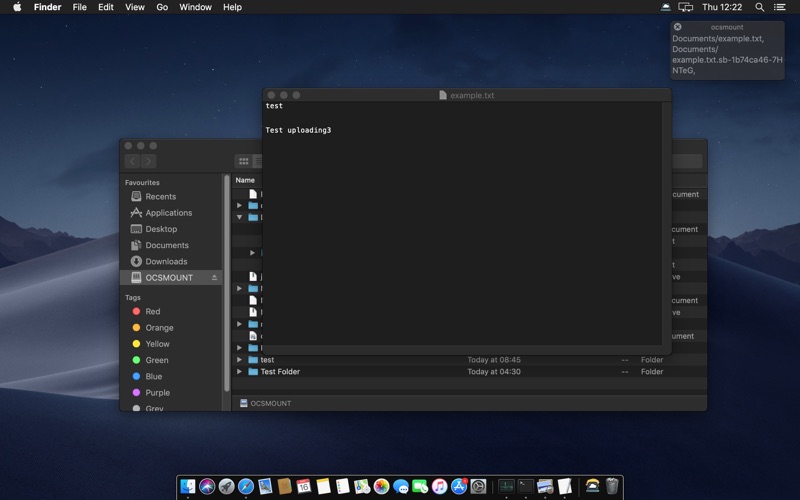This screenshot has width=800, height=500.
Task: Open the View menu
Action: pos(135,7)
